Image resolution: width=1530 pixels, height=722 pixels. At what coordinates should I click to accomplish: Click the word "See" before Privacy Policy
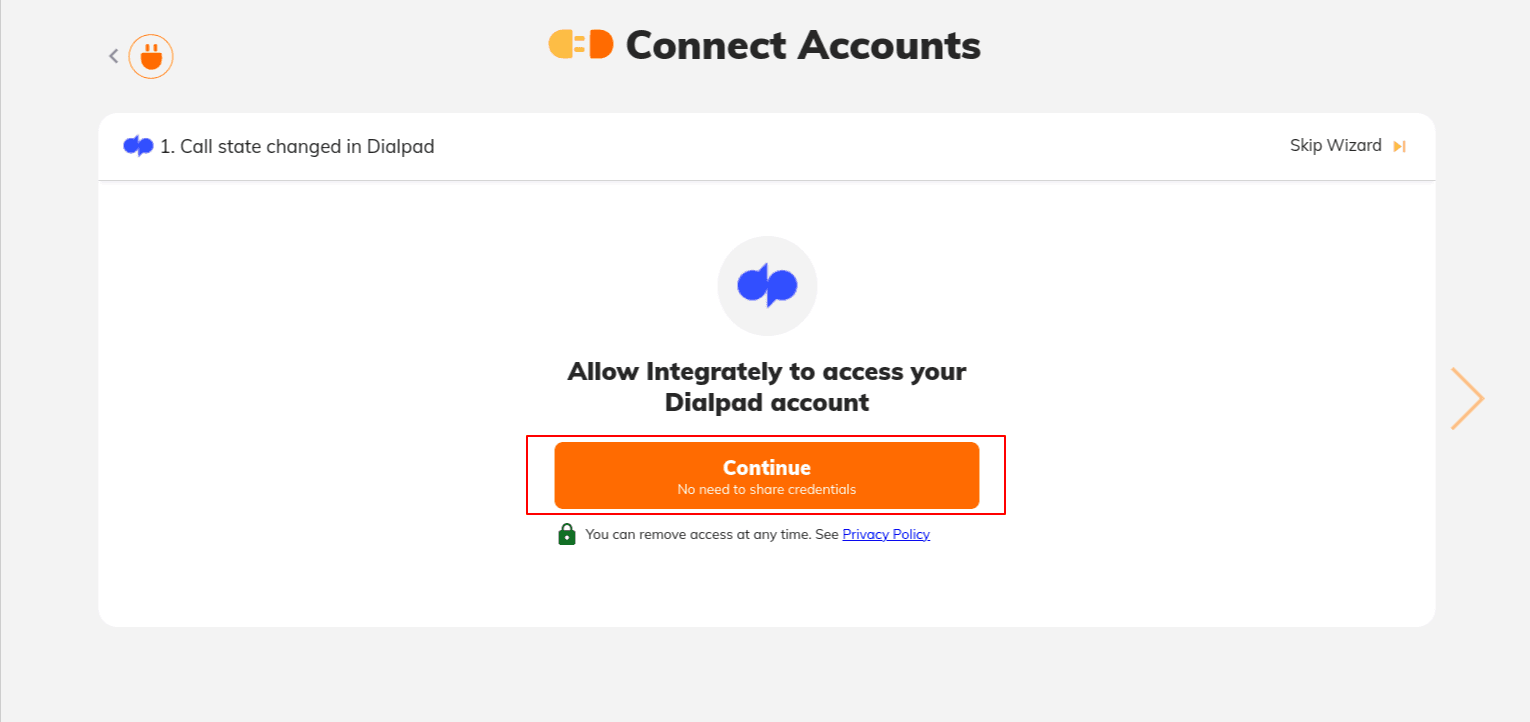[827, 534]
